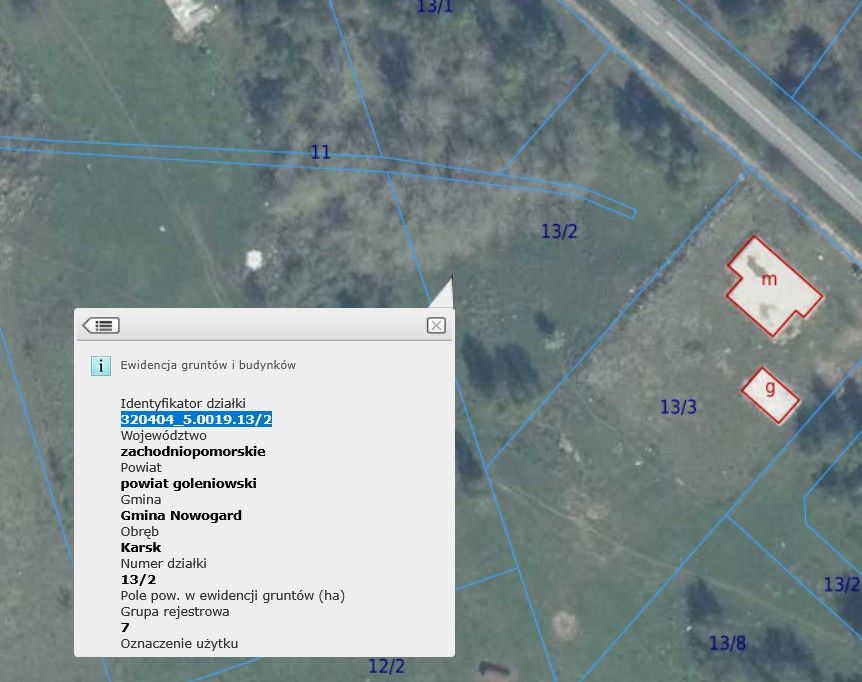
Task: Click 'Pole pow. w ewidencji gruntów (ha)' label
Action: click(232, 596)
